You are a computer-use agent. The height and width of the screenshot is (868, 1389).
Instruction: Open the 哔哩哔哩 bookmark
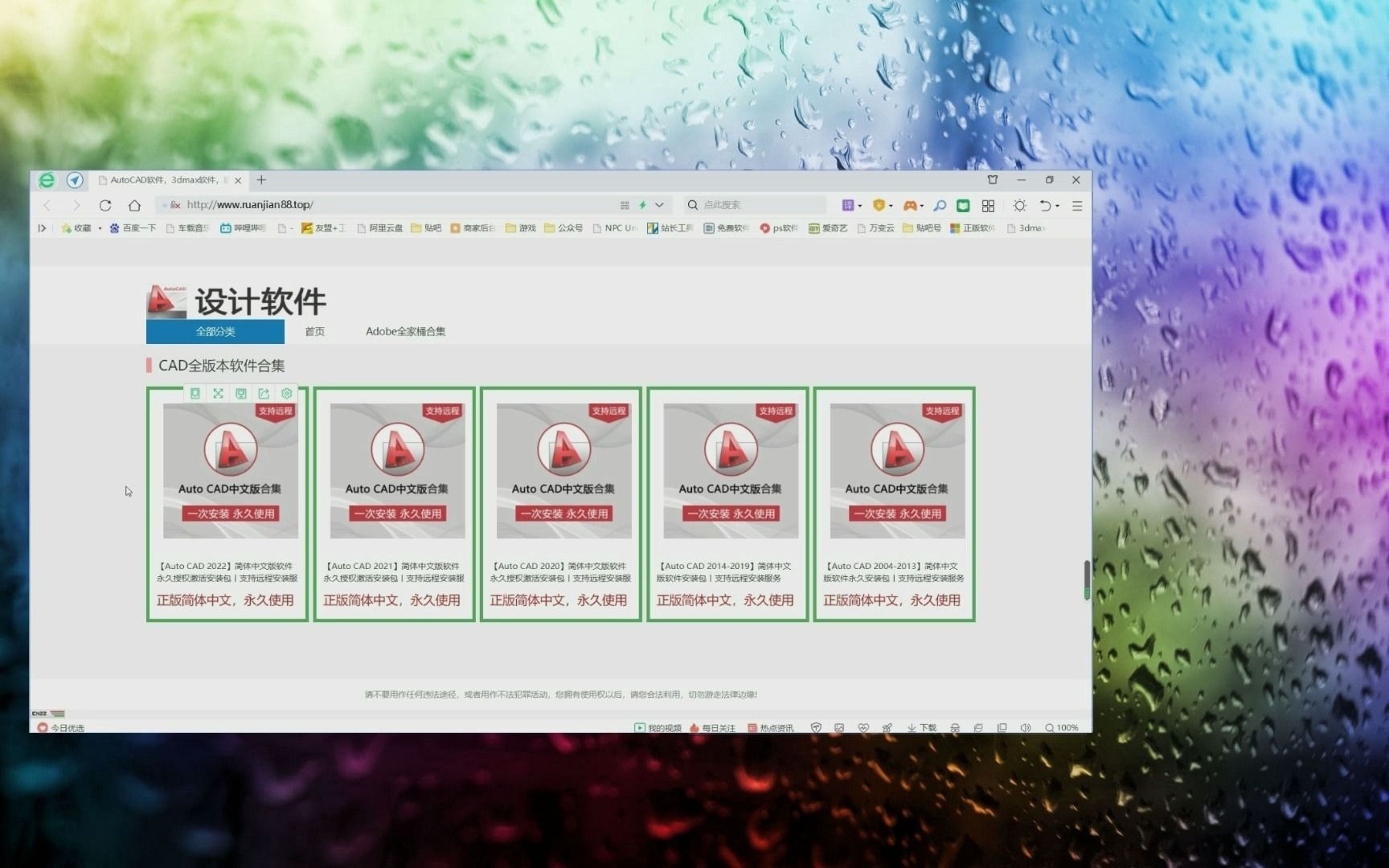click(243, 228)
